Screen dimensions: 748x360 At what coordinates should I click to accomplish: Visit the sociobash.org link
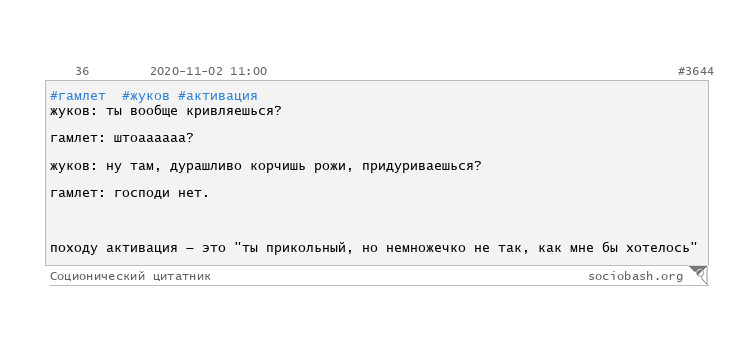(x=635, y=276)
